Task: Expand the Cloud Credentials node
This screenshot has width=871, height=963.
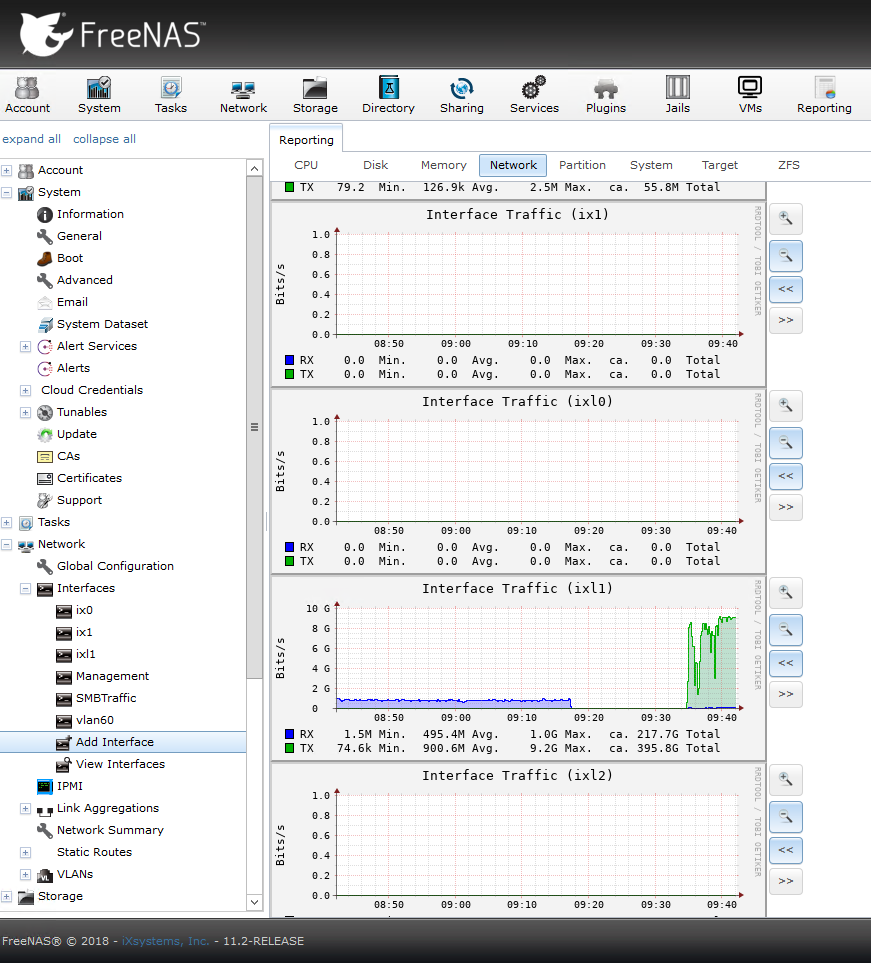Action: (25, 391)
